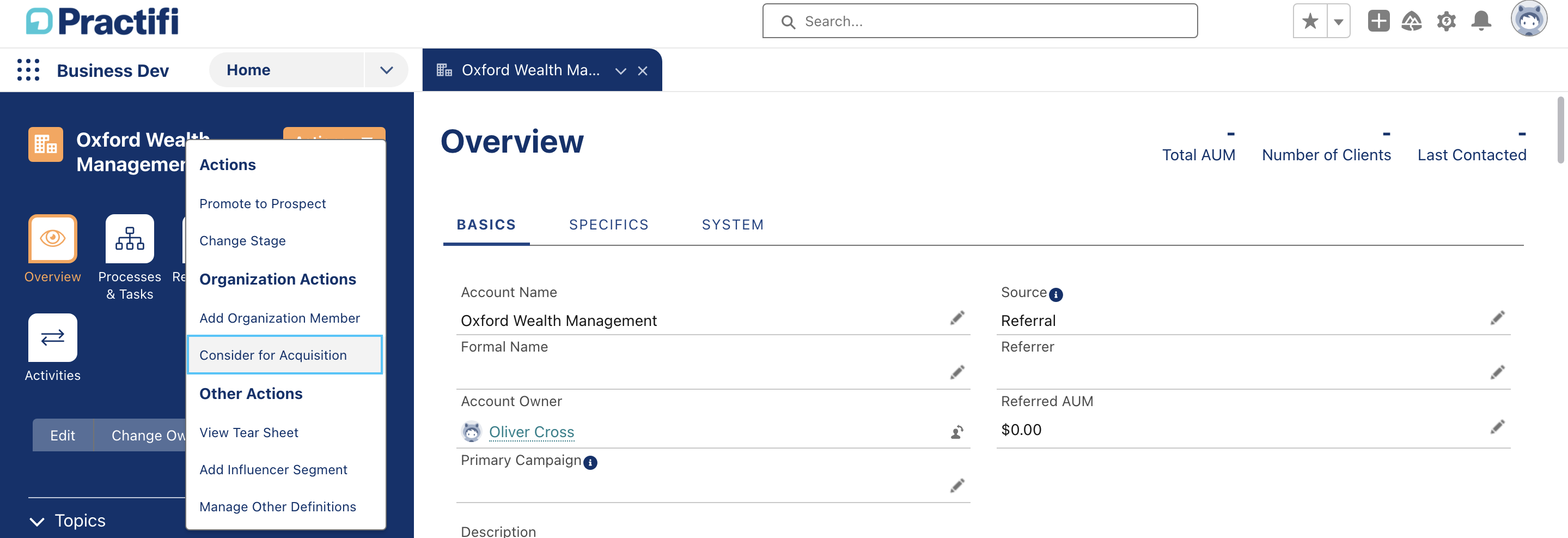Change Account Owner icon

coord(957,432)
